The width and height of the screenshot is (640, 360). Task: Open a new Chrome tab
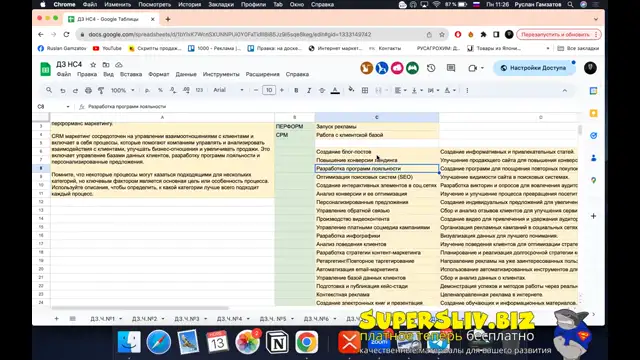tap(168, 19)
